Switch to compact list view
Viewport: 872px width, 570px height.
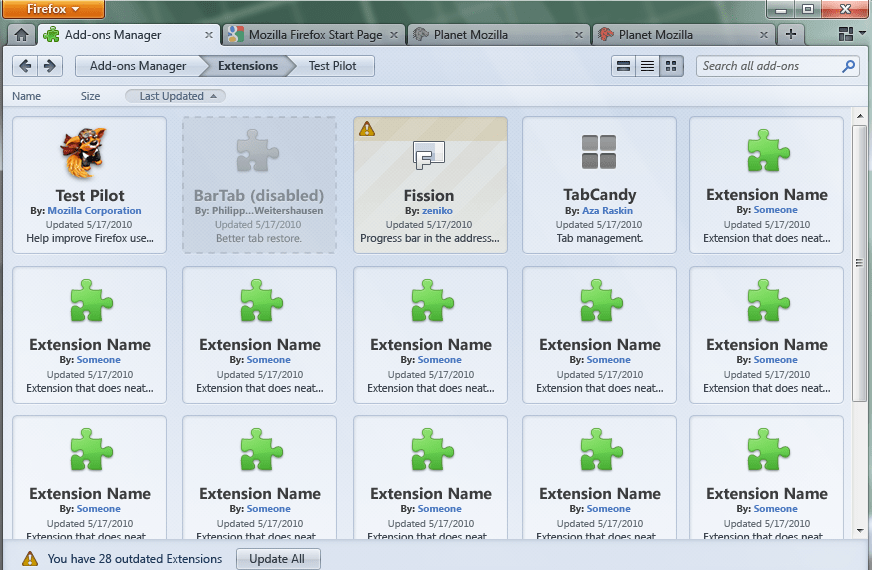coord(647,66)
